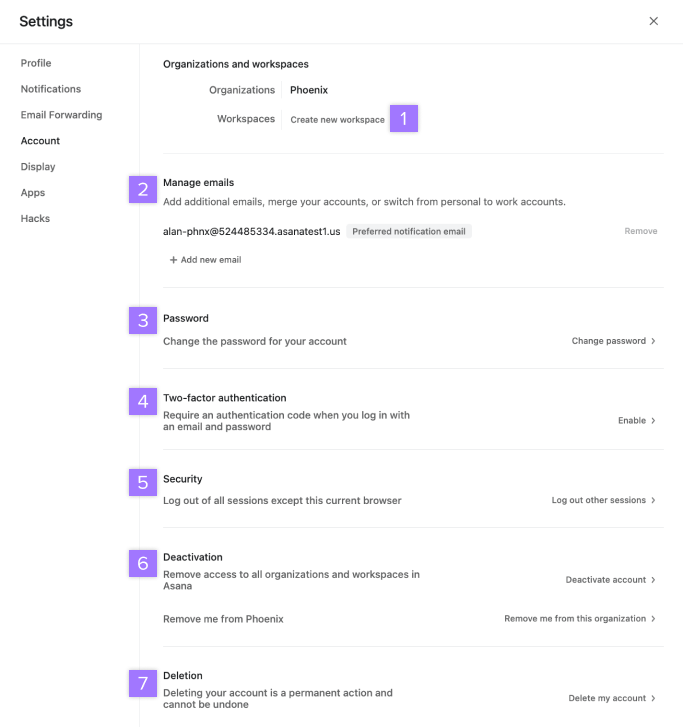
Task: Switch to the Notifications tab
Action: tap(51, 89)
